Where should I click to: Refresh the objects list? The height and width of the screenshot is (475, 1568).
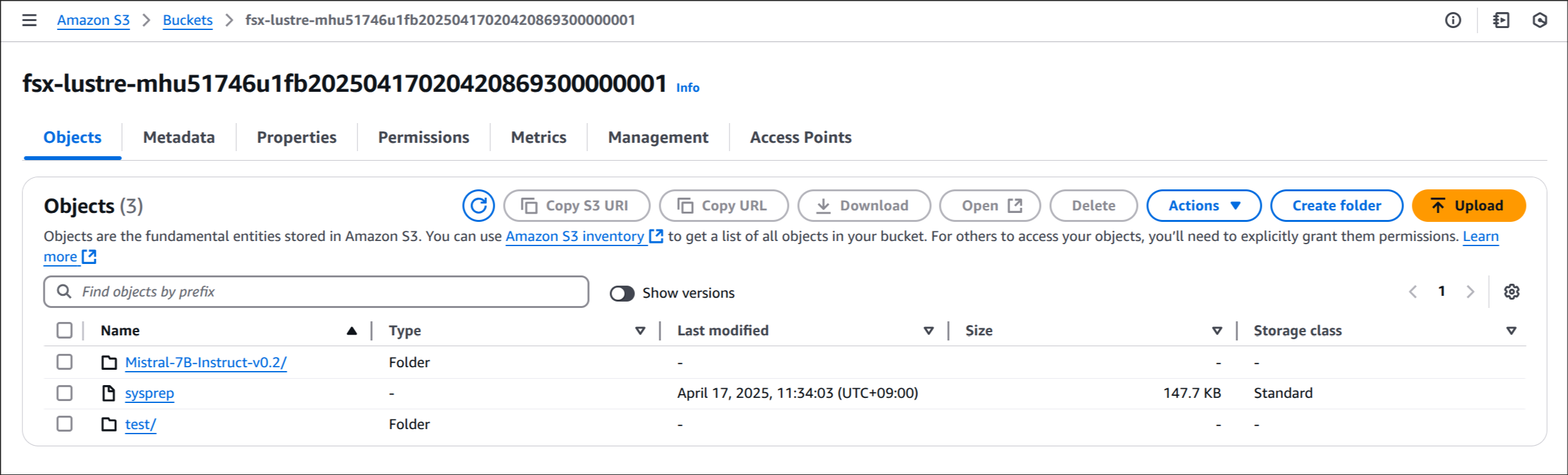(479, 206)
